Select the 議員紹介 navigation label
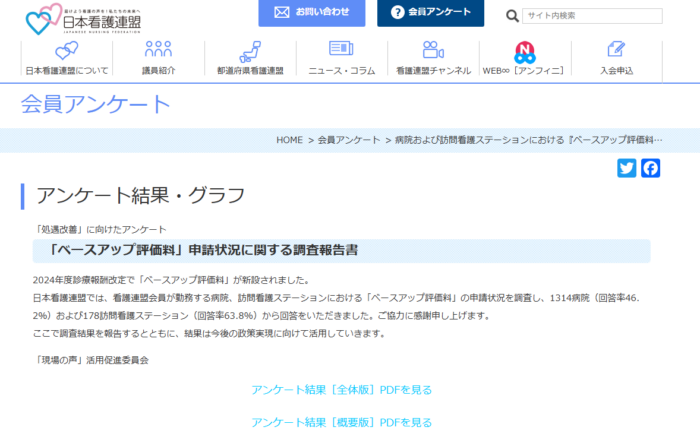This screenshot has width=700, height=443. click(158, 71)
